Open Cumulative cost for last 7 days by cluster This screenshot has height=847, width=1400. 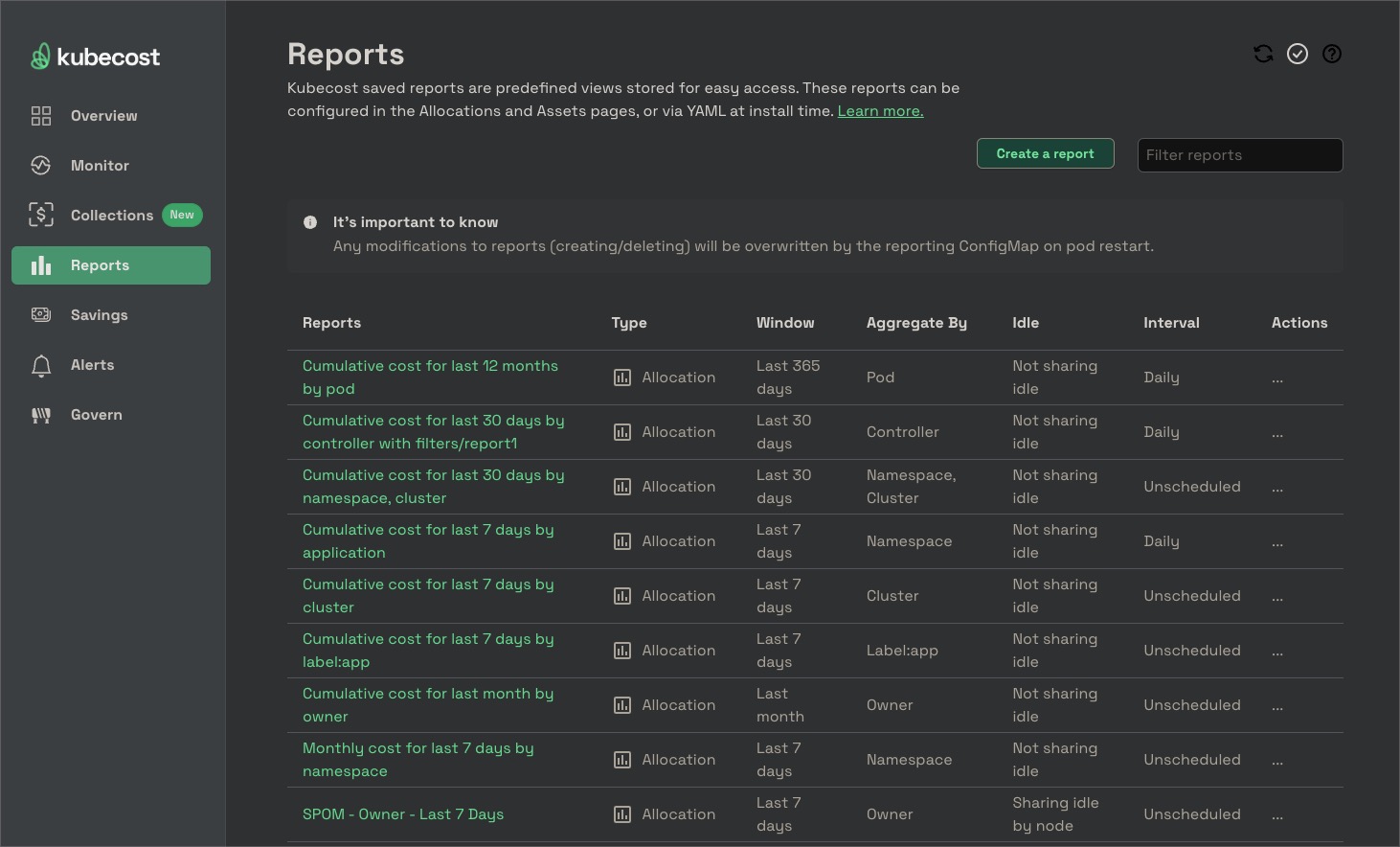click(428, 596)
